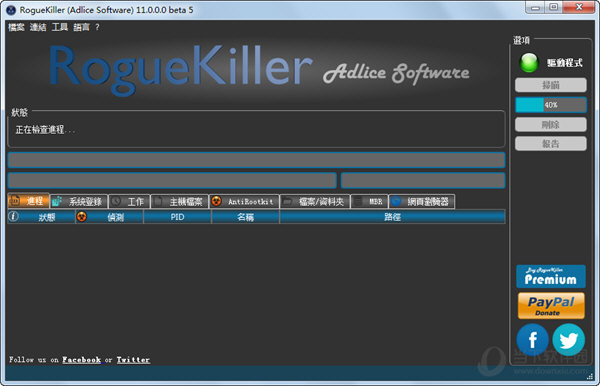This screenshot has height=386, width=600.
Task: Click the Adlice Software logo text
Action: click(x=396, y=73)
